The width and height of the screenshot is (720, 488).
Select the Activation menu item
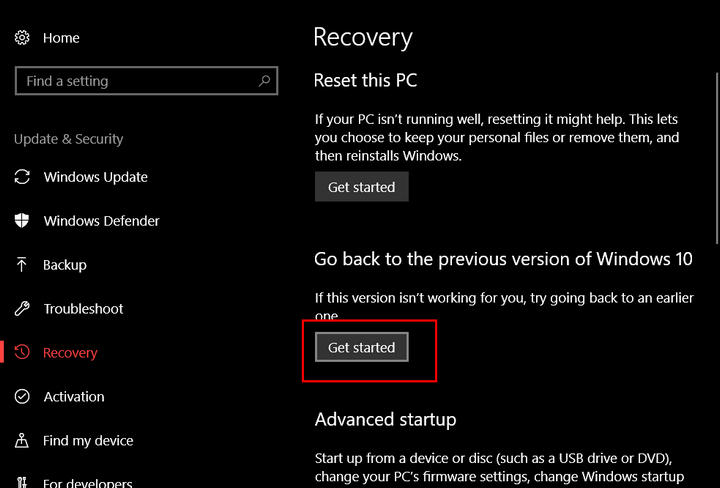tap(74, 396)
